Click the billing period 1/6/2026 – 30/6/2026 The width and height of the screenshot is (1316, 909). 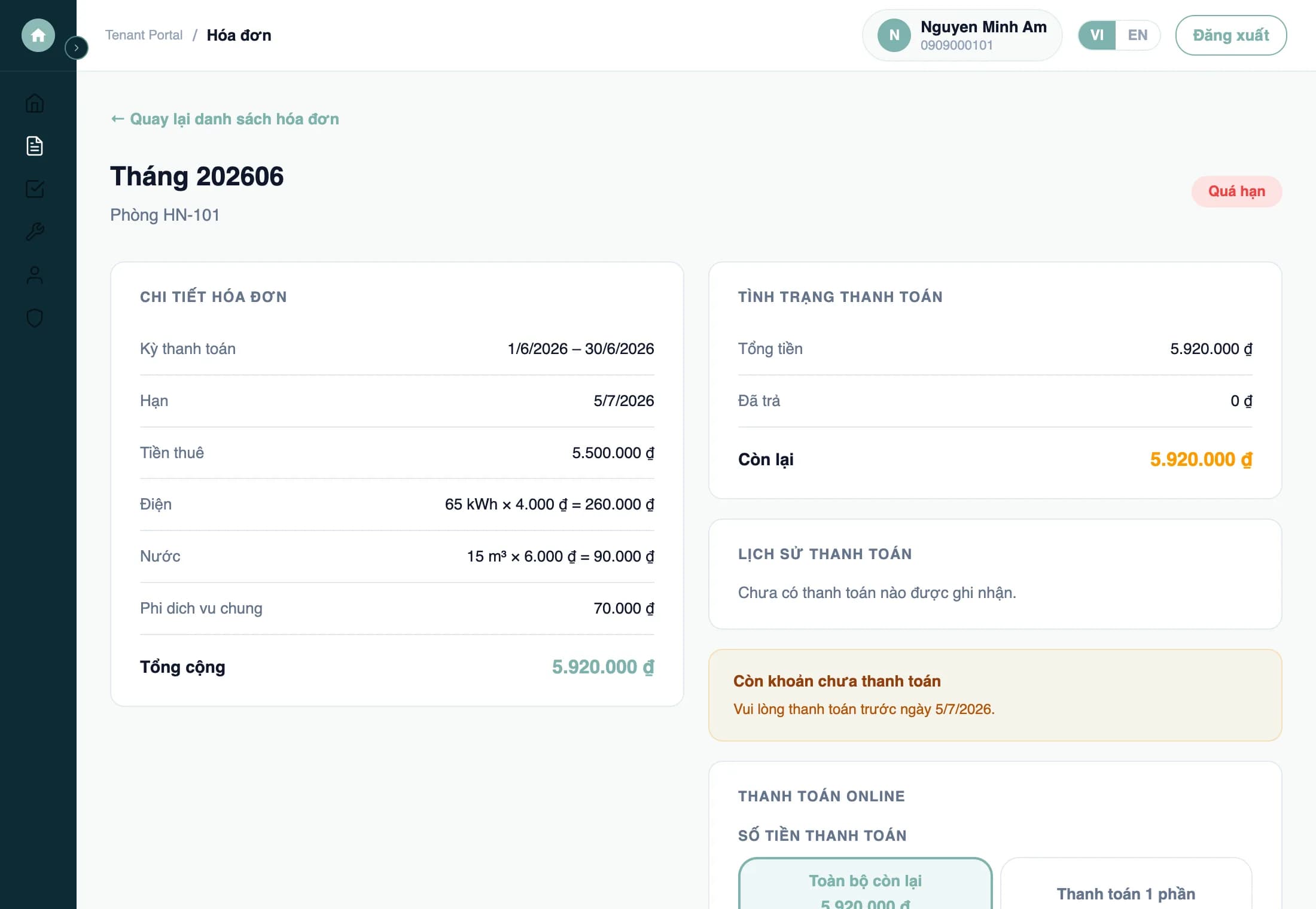click(x=581, y=349)
